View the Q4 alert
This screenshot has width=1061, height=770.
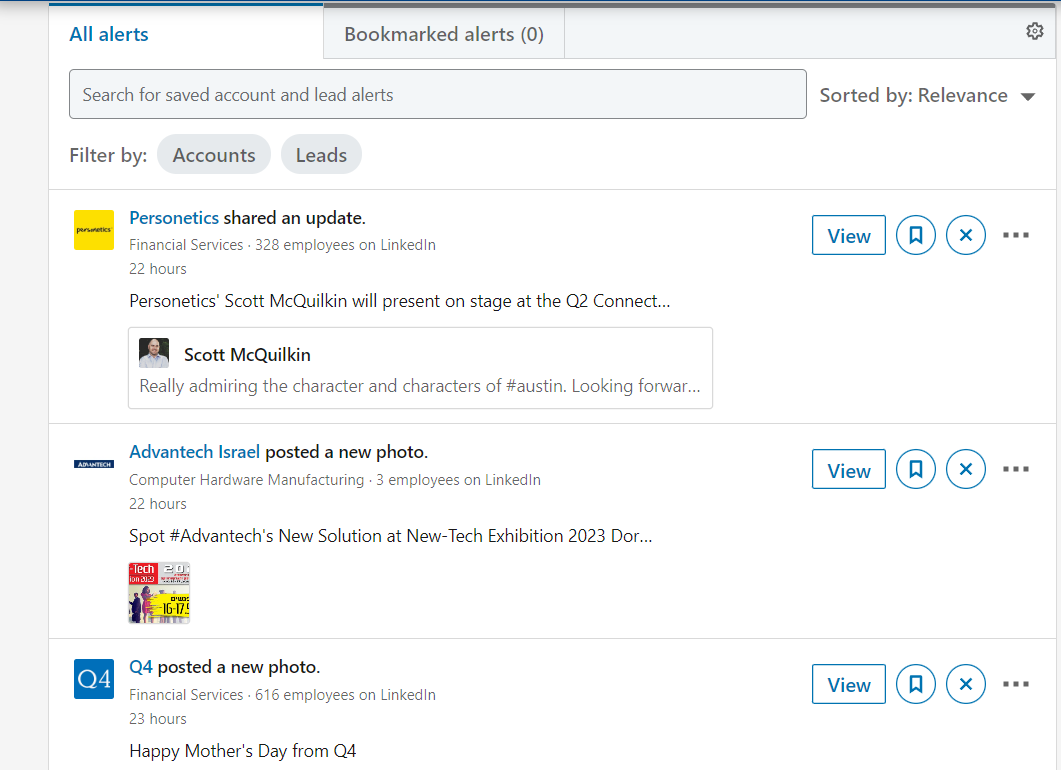[849, 684]
